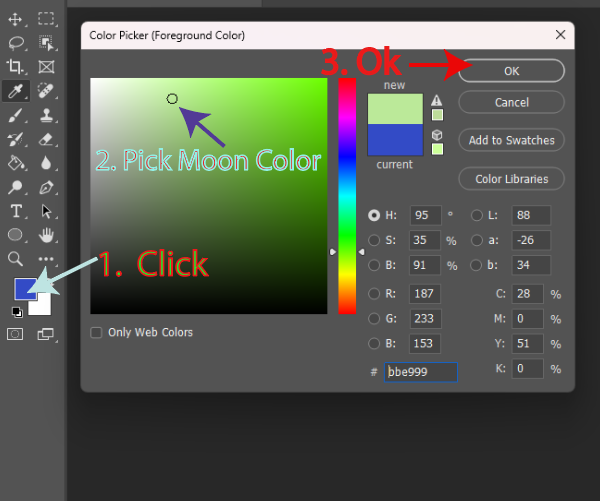Image resolution: width=600 pixels, height=504 pixels.
Task: Toggle Quick Mask mode icon
Action: pos(15,334)
